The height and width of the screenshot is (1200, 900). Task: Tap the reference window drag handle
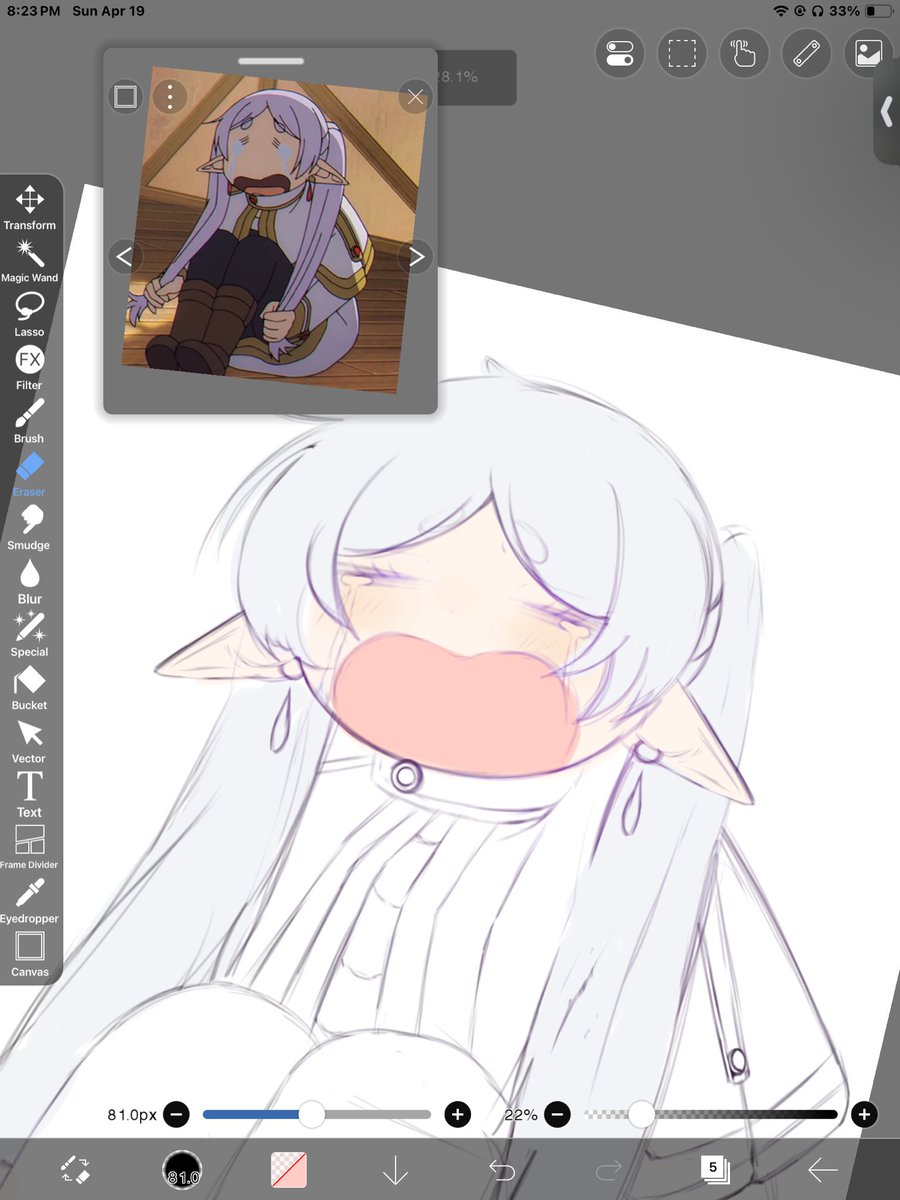[270, 61]
